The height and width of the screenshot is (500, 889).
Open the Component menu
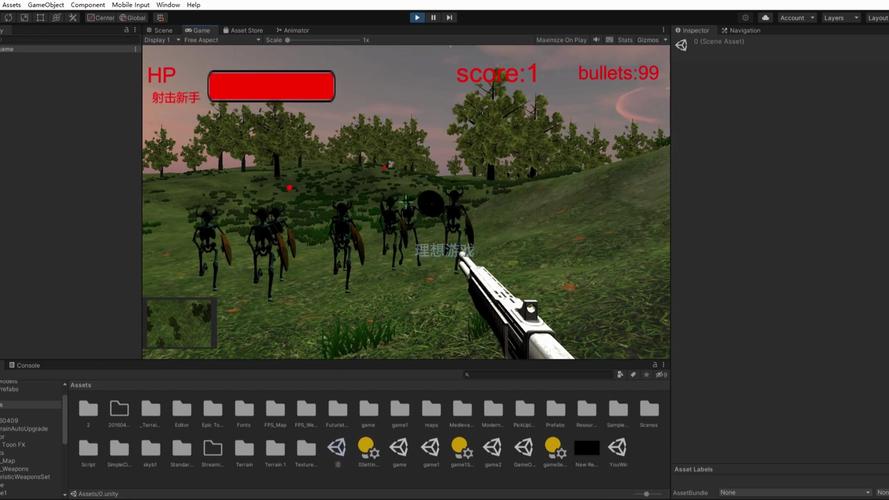[88, 5]
